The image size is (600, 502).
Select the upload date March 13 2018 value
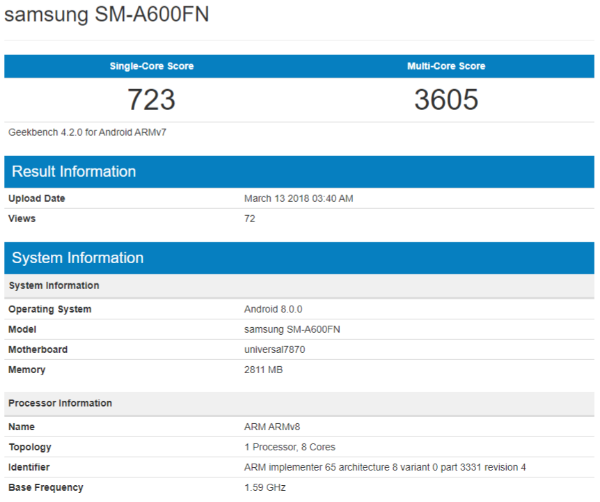pyautogui.click(x=298, y=198)
